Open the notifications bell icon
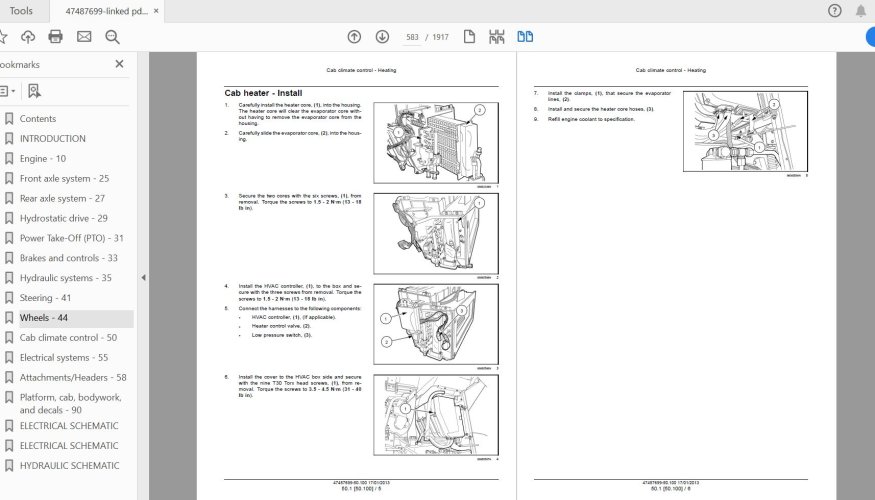 [860, 11]
